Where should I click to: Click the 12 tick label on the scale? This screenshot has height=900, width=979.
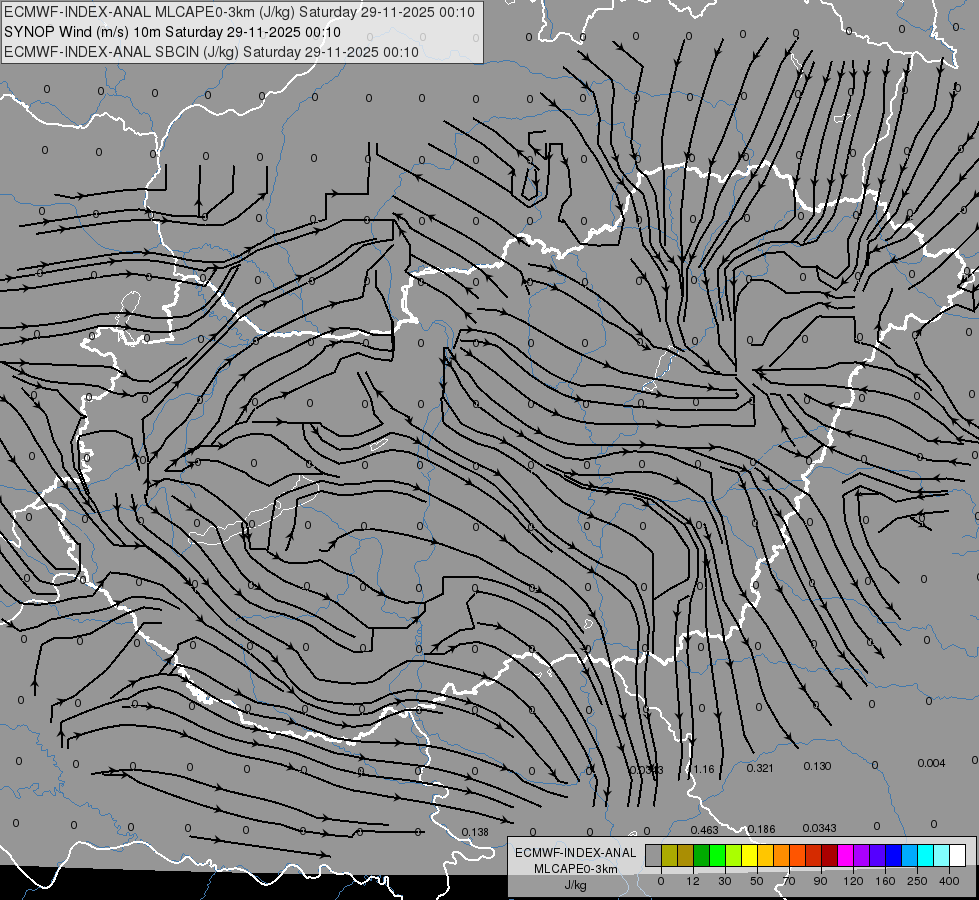[693, 881]
